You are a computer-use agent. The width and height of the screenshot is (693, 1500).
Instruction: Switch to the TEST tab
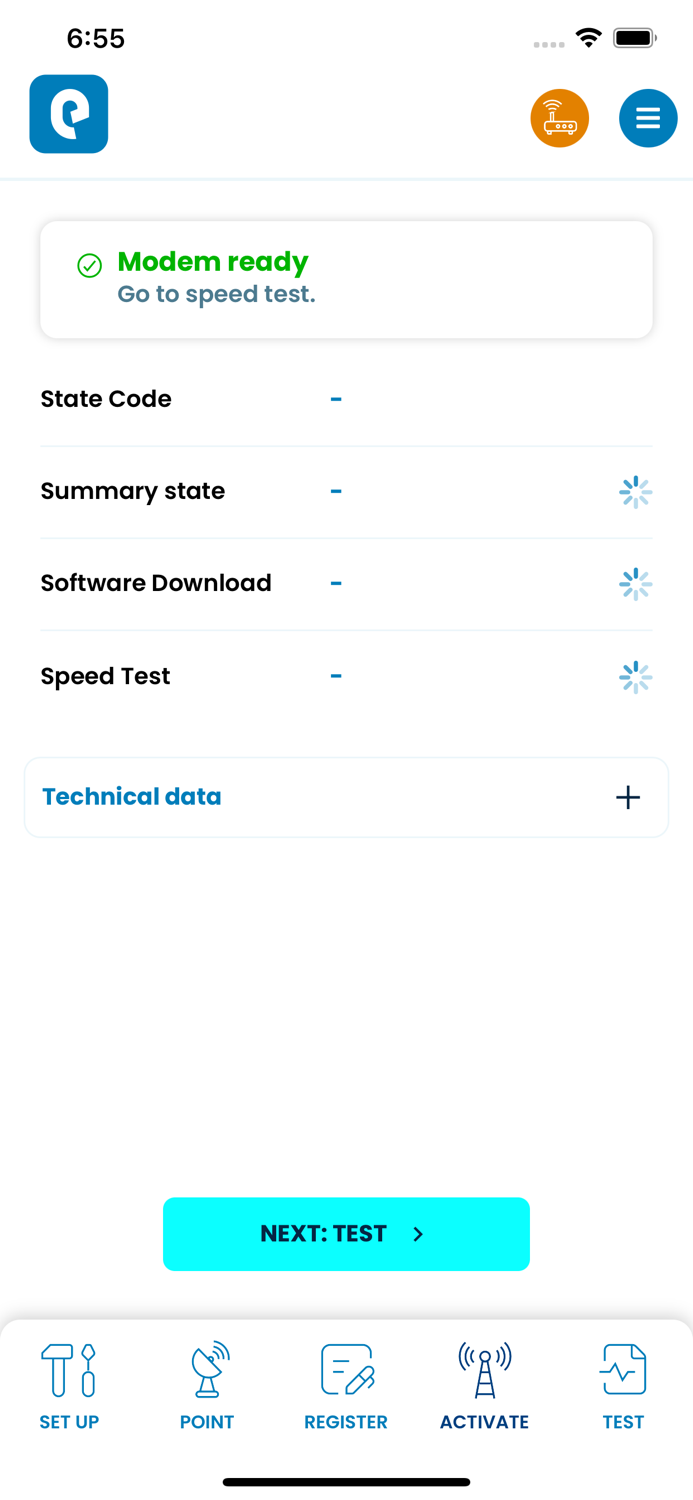pyautogui.click(x=623, y=1385)
